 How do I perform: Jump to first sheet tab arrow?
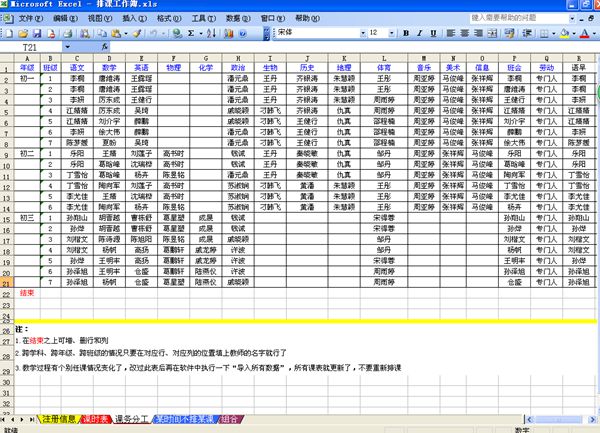click(x=3, y=419)
